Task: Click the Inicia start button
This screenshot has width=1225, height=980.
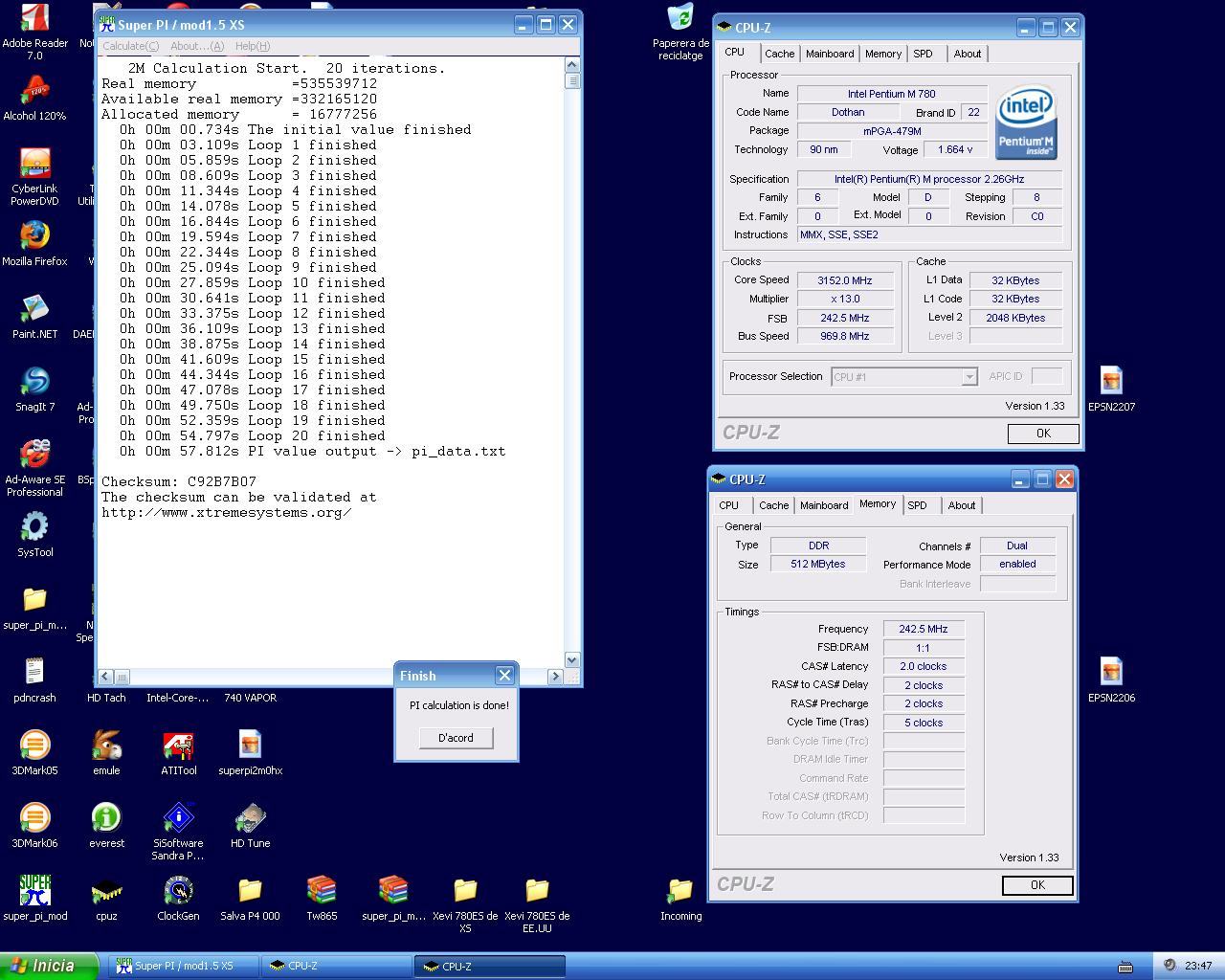Action: click(48, 967)
